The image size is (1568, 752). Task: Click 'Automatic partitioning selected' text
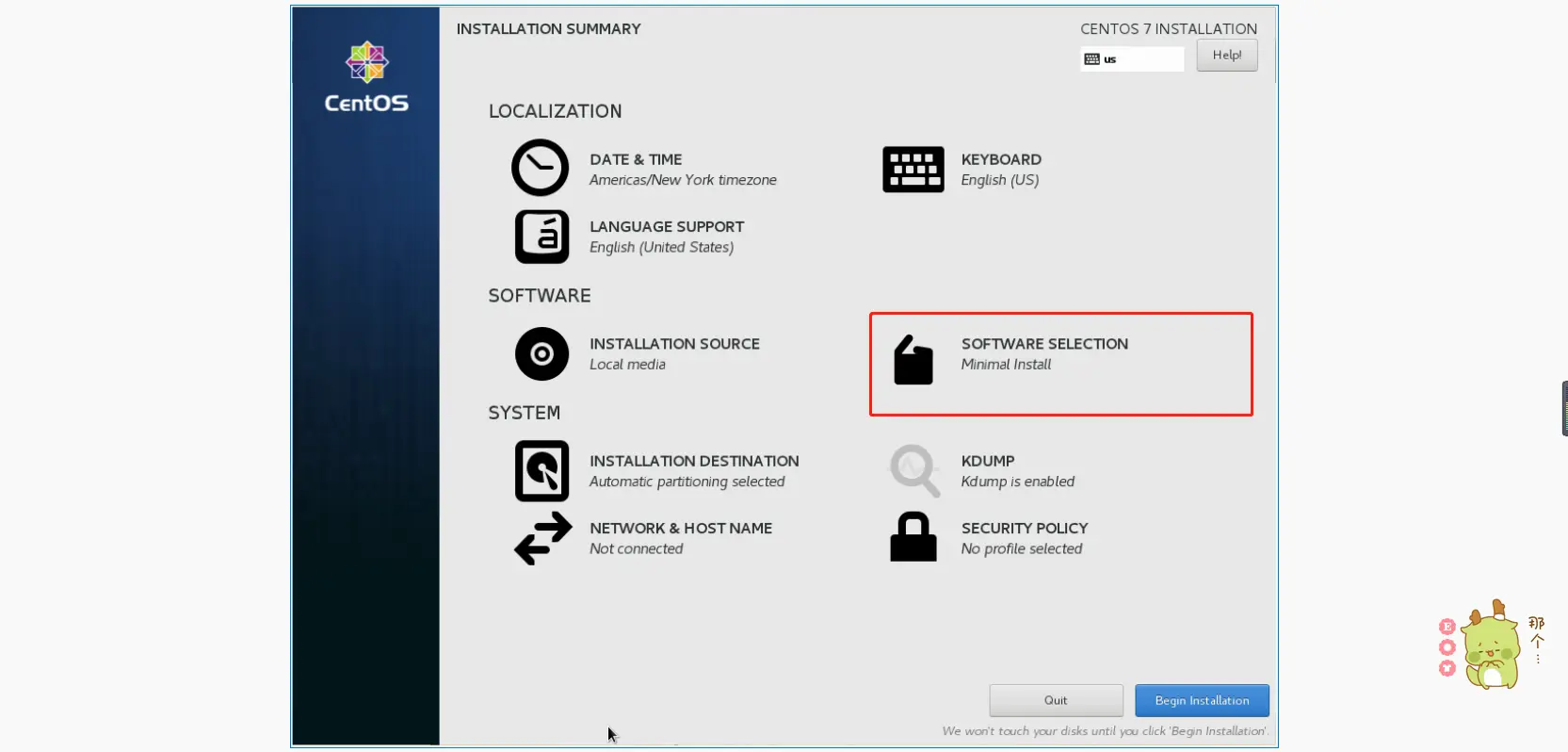click(x=687, y=482)
